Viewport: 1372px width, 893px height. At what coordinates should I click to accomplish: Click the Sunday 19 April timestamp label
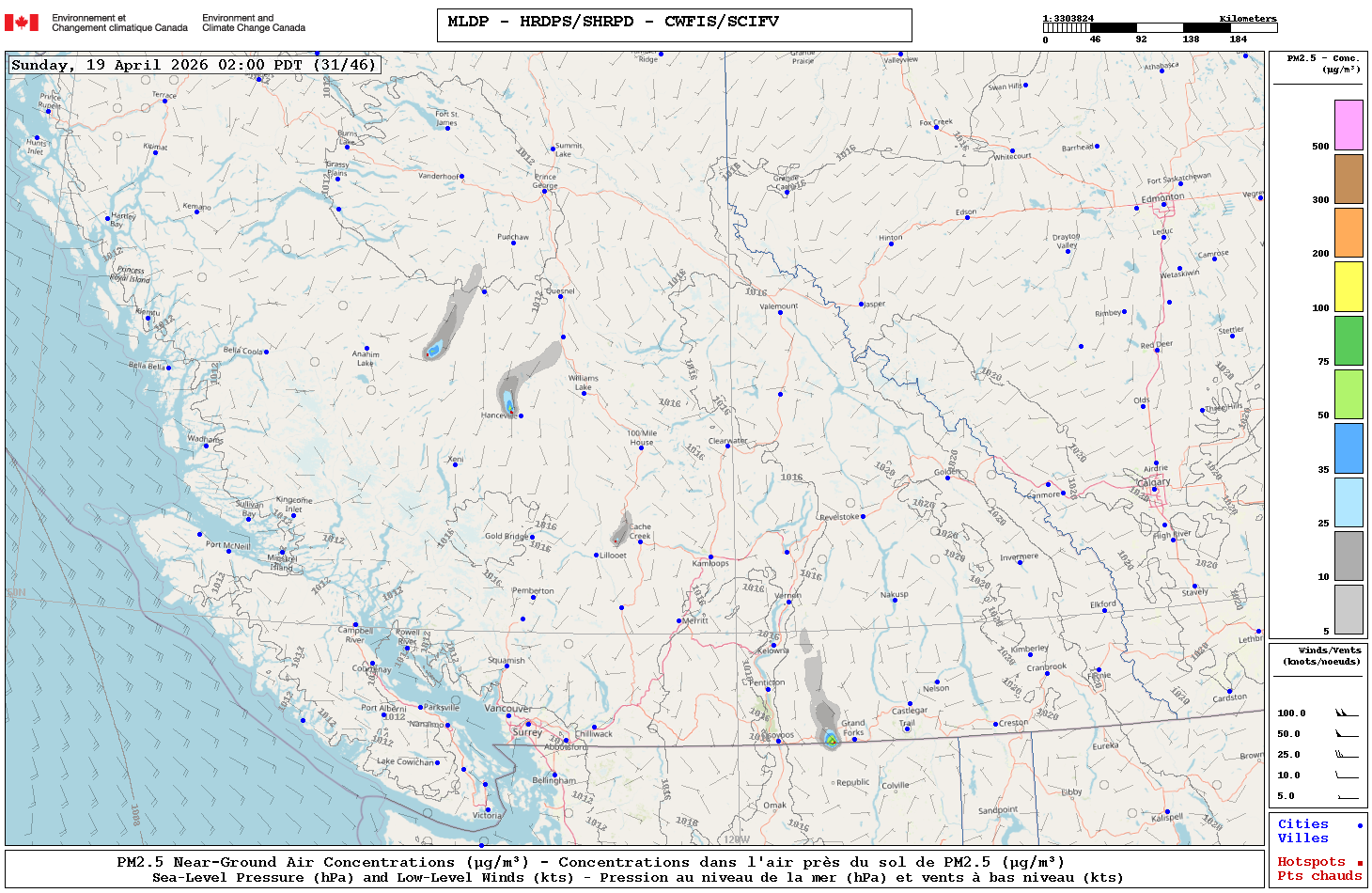coord(194,65)
